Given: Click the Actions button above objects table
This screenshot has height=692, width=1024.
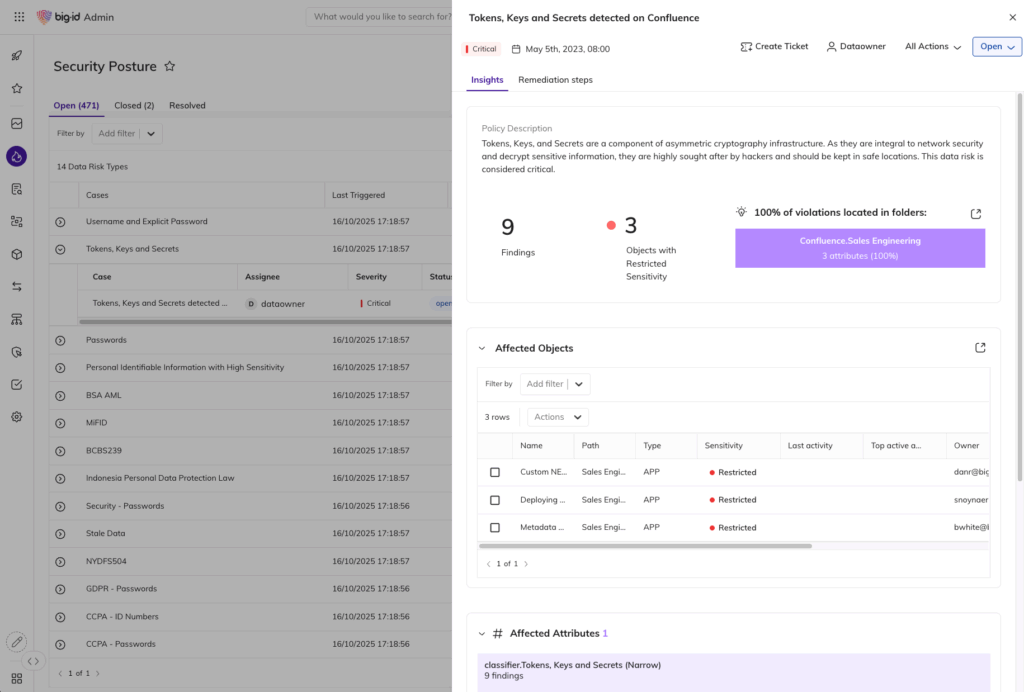Looking at the screenshot, I should (x=557, y=417).
